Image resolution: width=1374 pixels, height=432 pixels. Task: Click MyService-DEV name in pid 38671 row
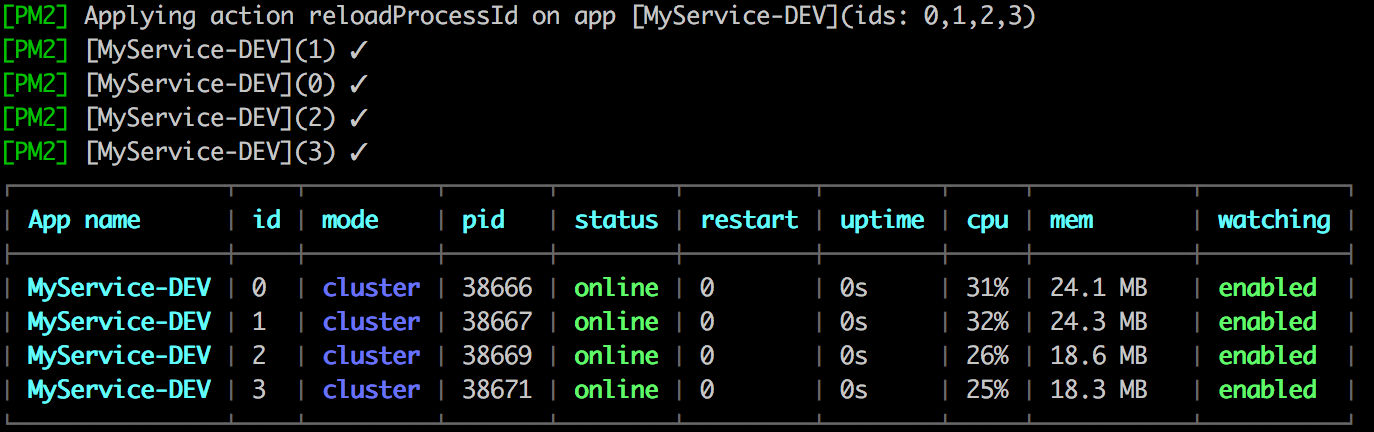coord(119,390)
